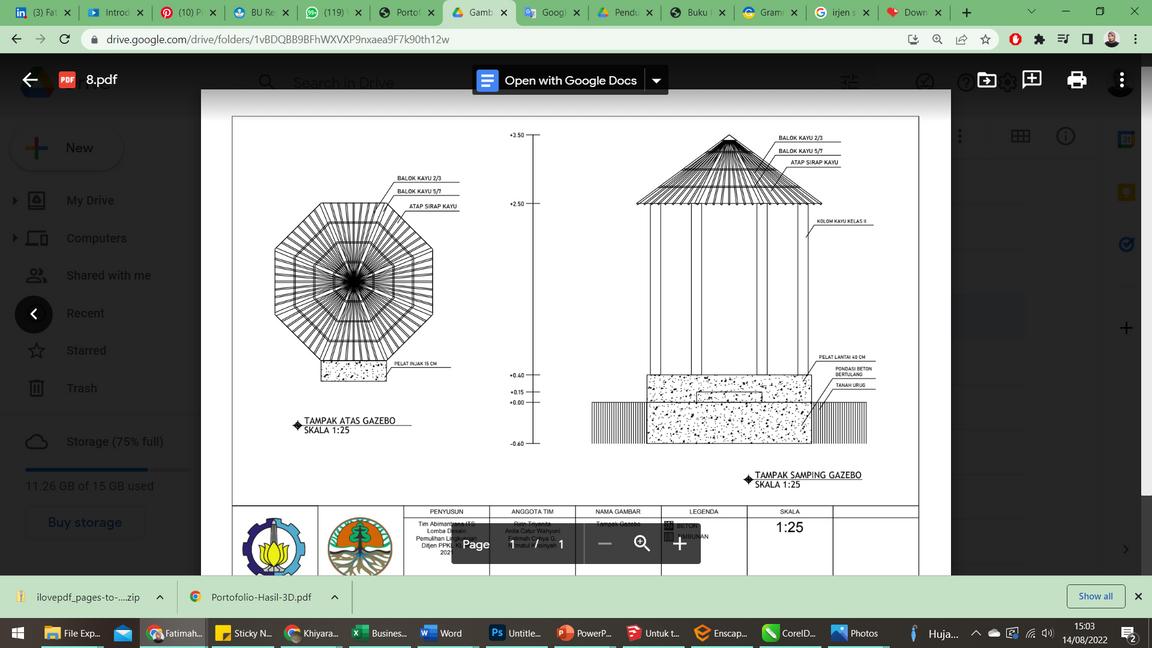Open CorelDRAW from taskbar
Viewport: 1152px width, 648px height.
click(790, 633)
